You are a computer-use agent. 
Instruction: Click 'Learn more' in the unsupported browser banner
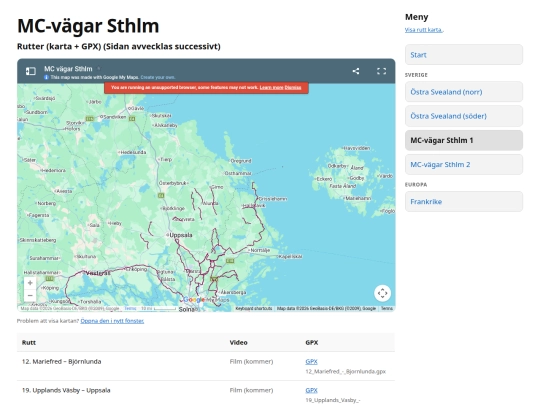(x=271, y=87)
